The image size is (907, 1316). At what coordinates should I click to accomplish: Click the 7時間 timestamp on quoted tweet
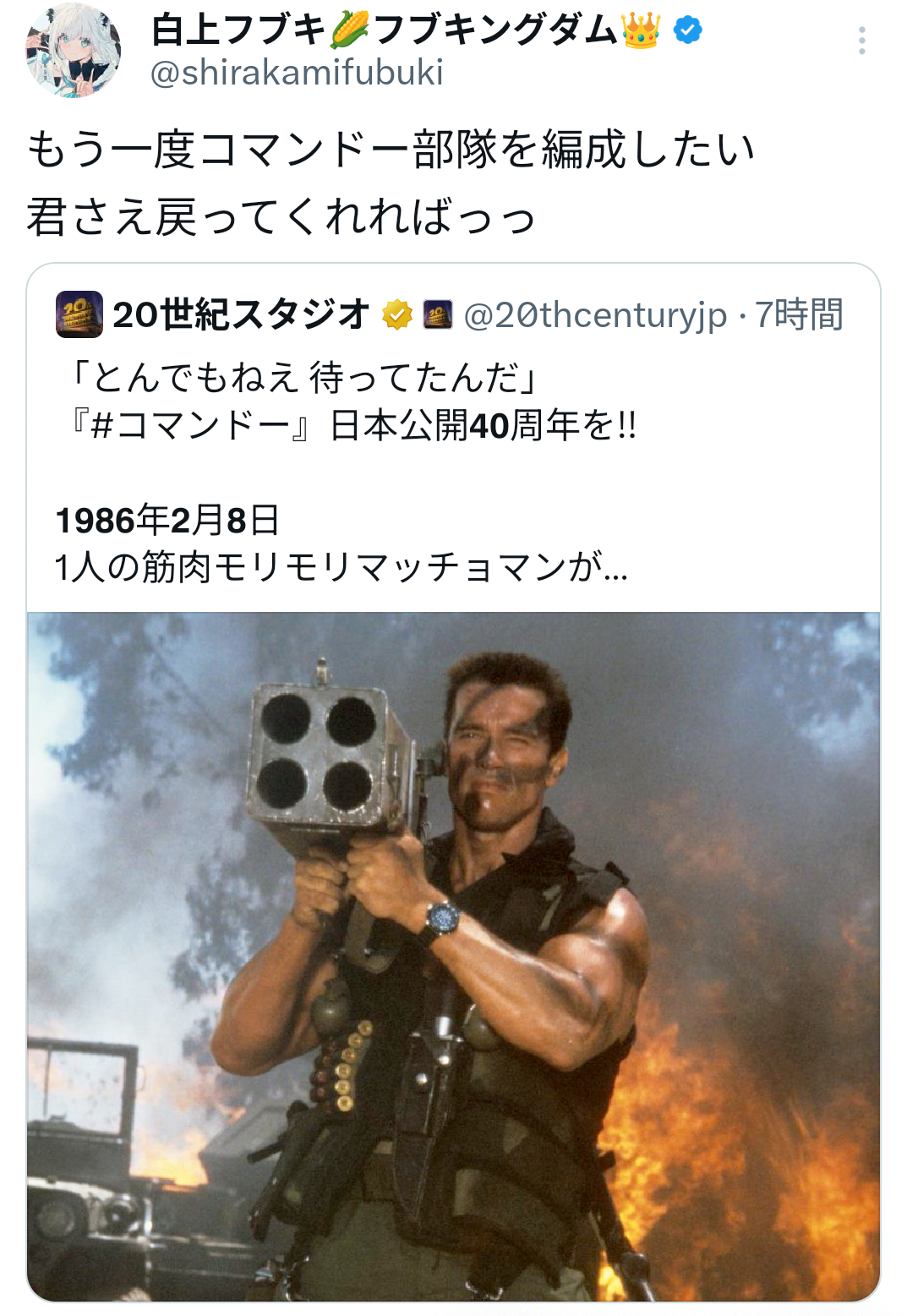tap(799, 315)
